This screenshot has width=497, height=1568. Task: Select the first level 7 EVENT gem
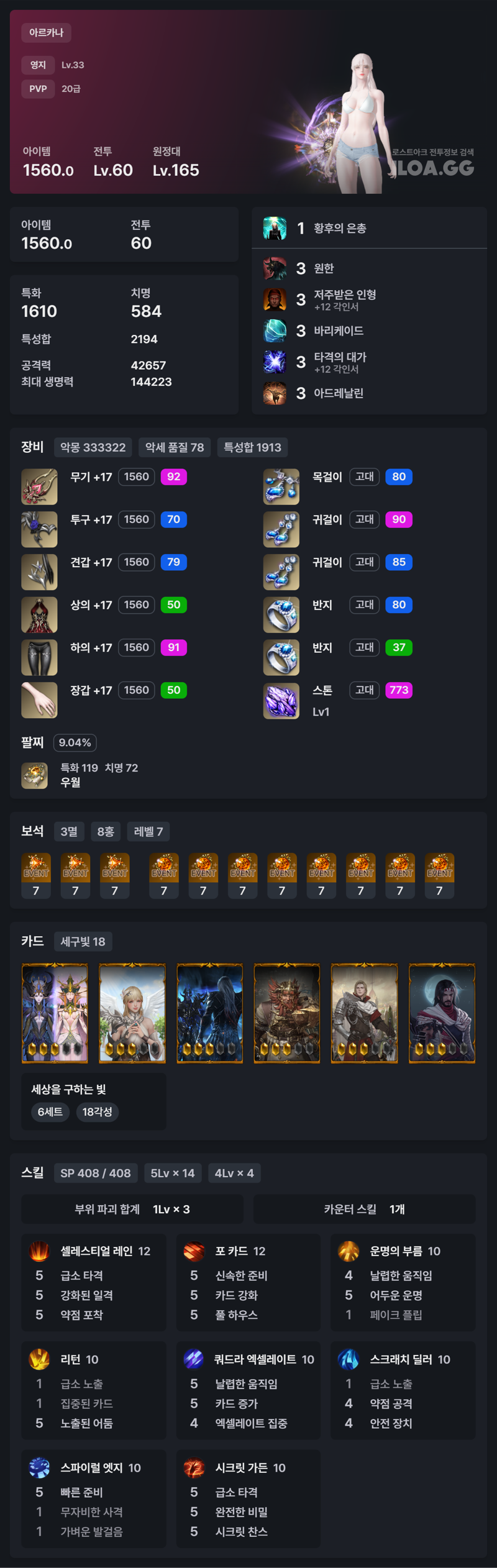point(36,876)
